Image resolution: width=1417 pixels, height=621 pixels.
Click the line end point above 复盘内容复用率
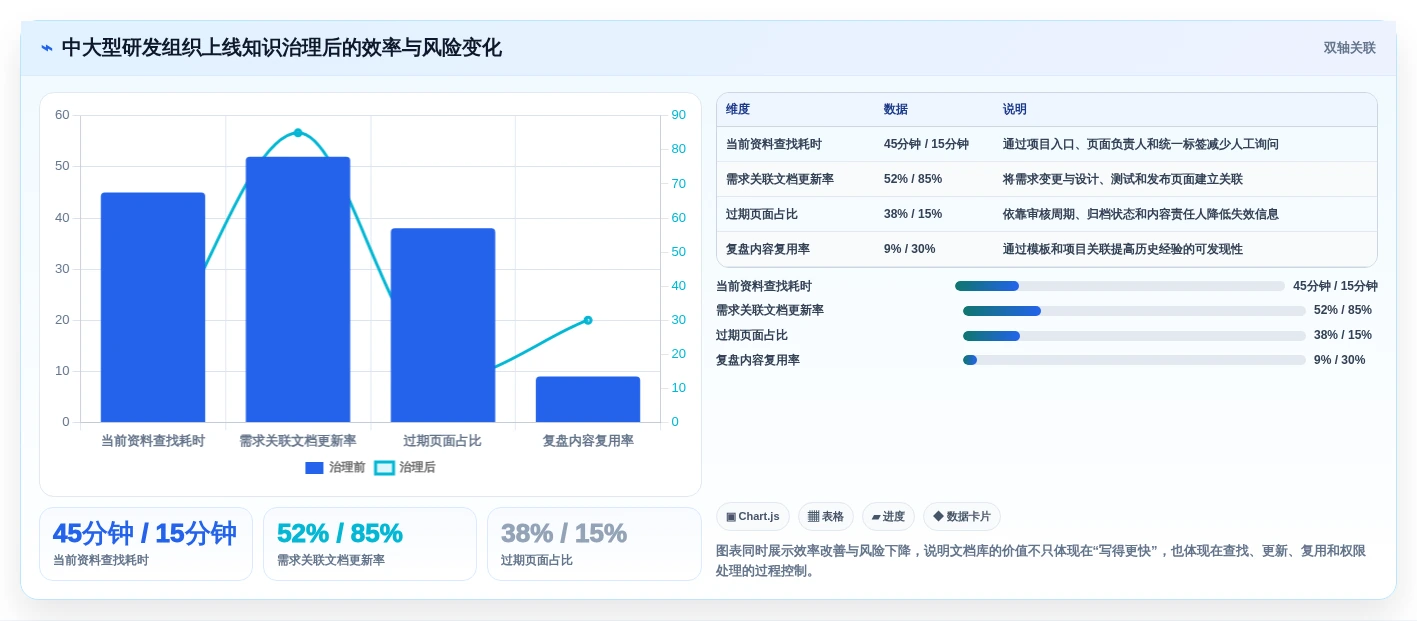[588, 320]
